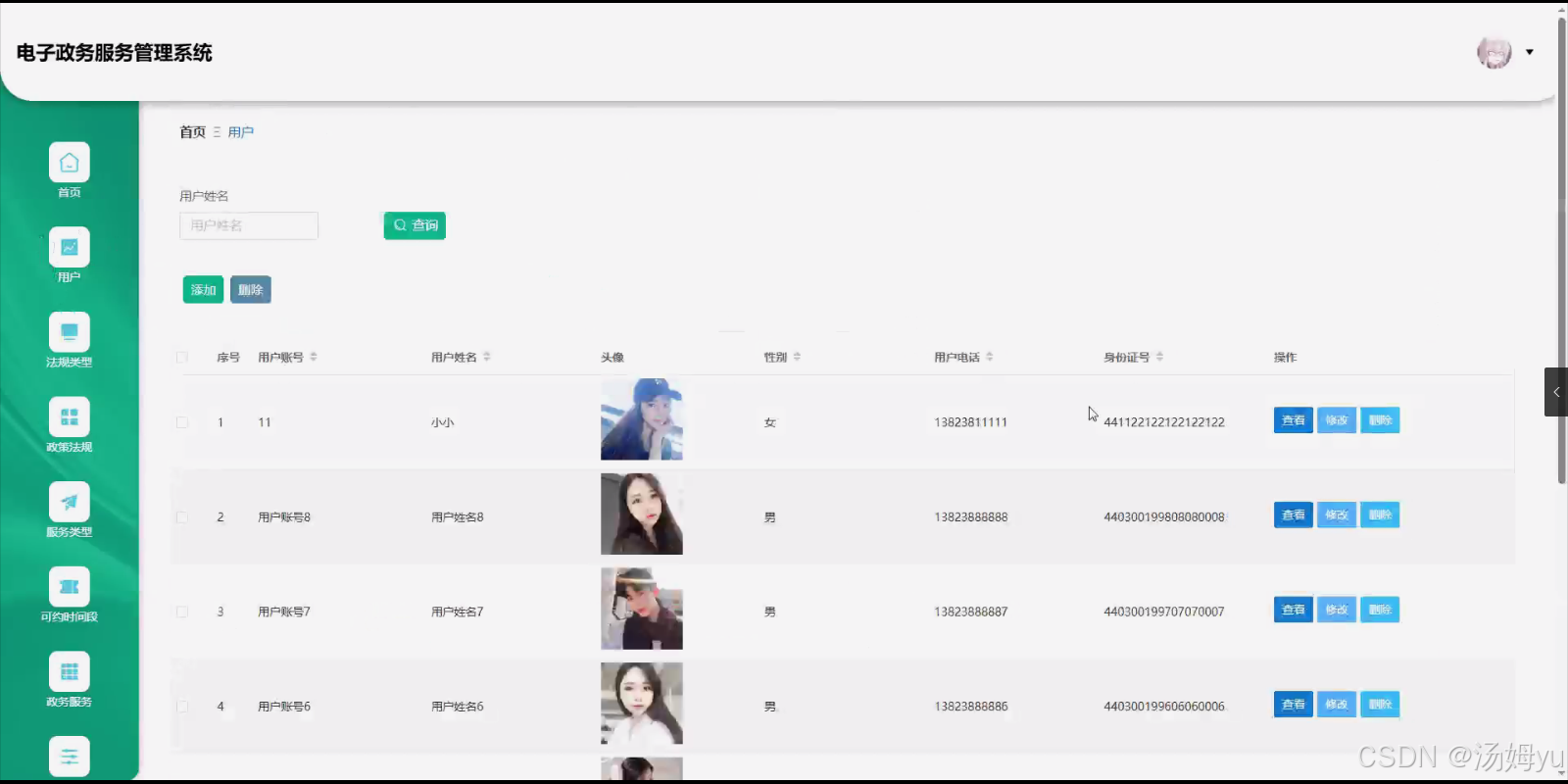Screen dimensions: 1568x784
Task: Click the 电子政务服务管理系统 title
Action: [114, 53]
